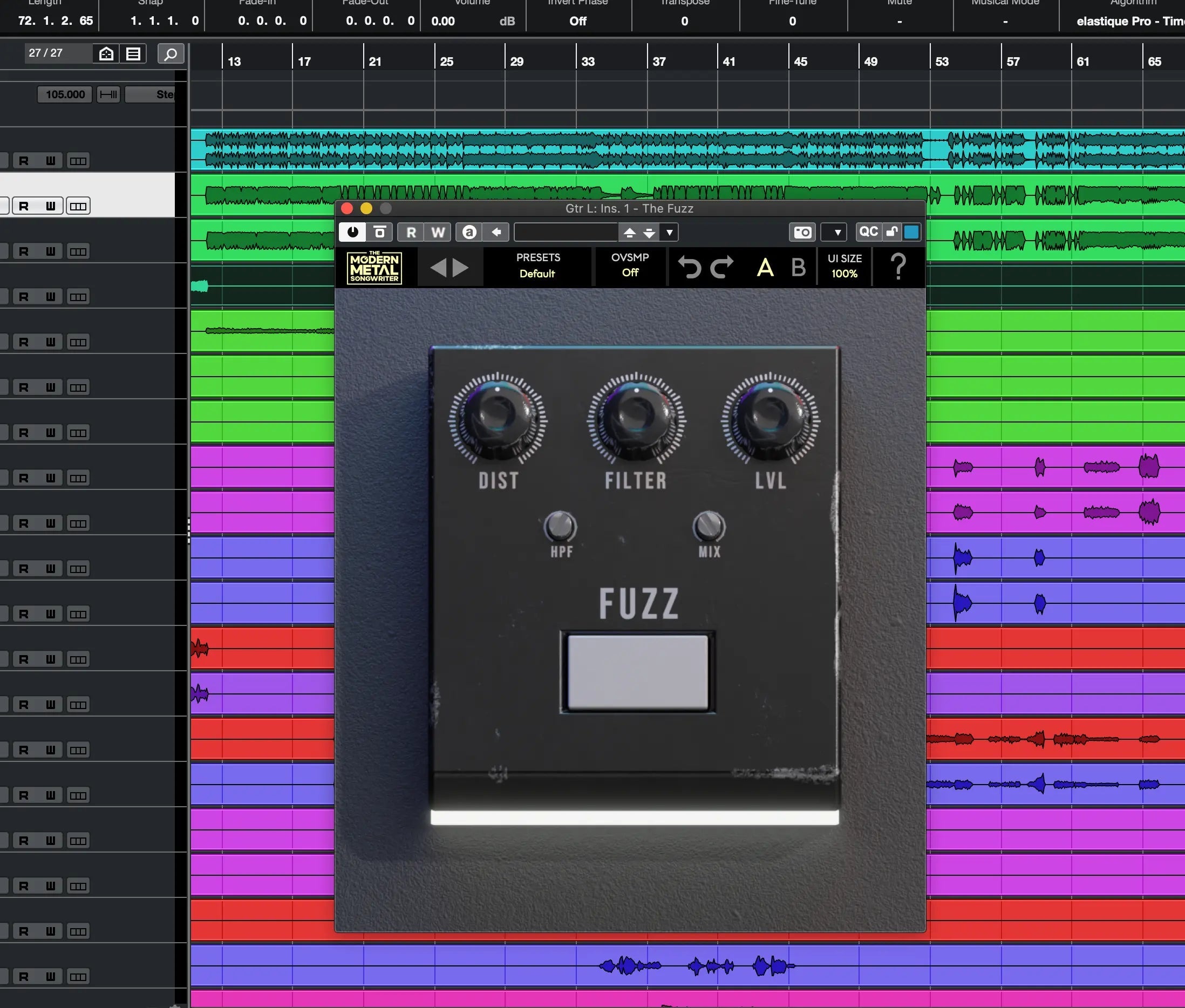Go to next preset arrow
1185x1008 pixels.
coord(460,268)
